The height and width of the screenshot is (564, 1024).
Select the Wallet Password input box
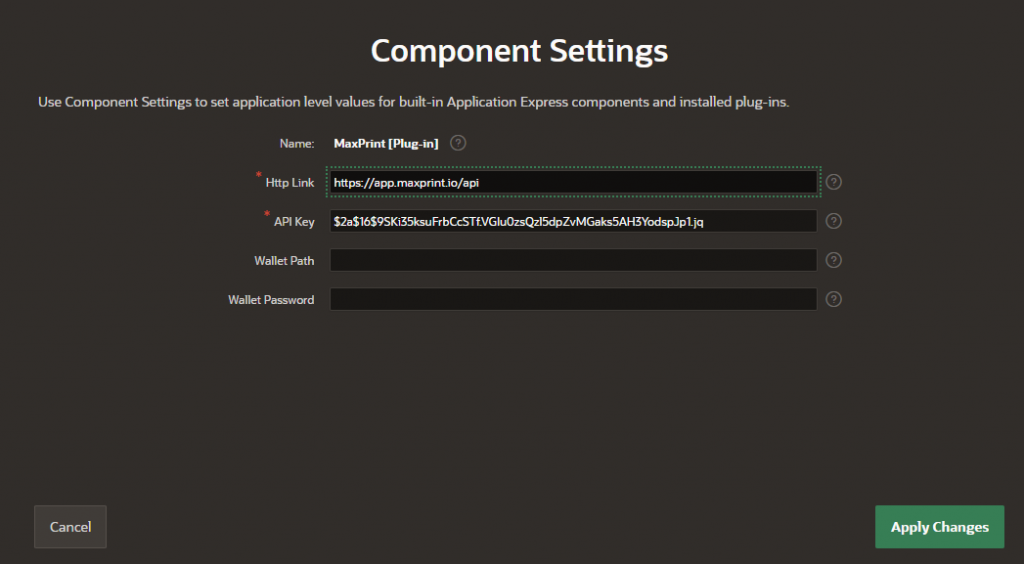[x=573, y=299]
